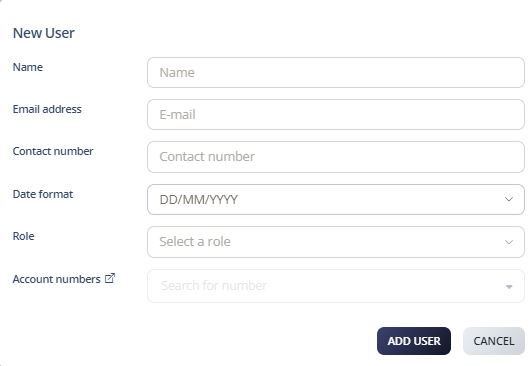This screenshot has height=366, width=531.
Task: Click the New User dialog heading
Action: (x=44, y=33)
